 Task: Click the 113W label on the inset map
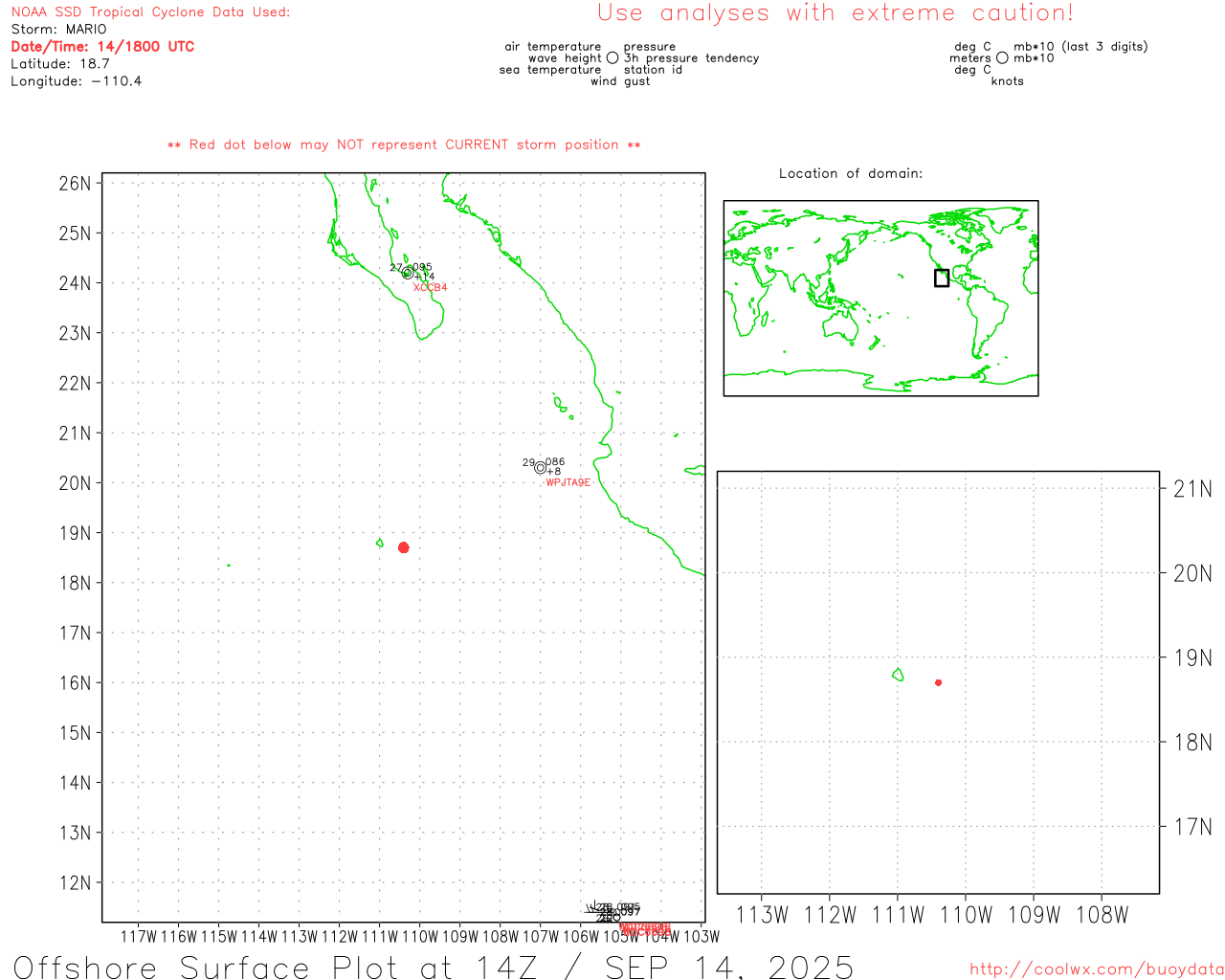coord(762,915)
